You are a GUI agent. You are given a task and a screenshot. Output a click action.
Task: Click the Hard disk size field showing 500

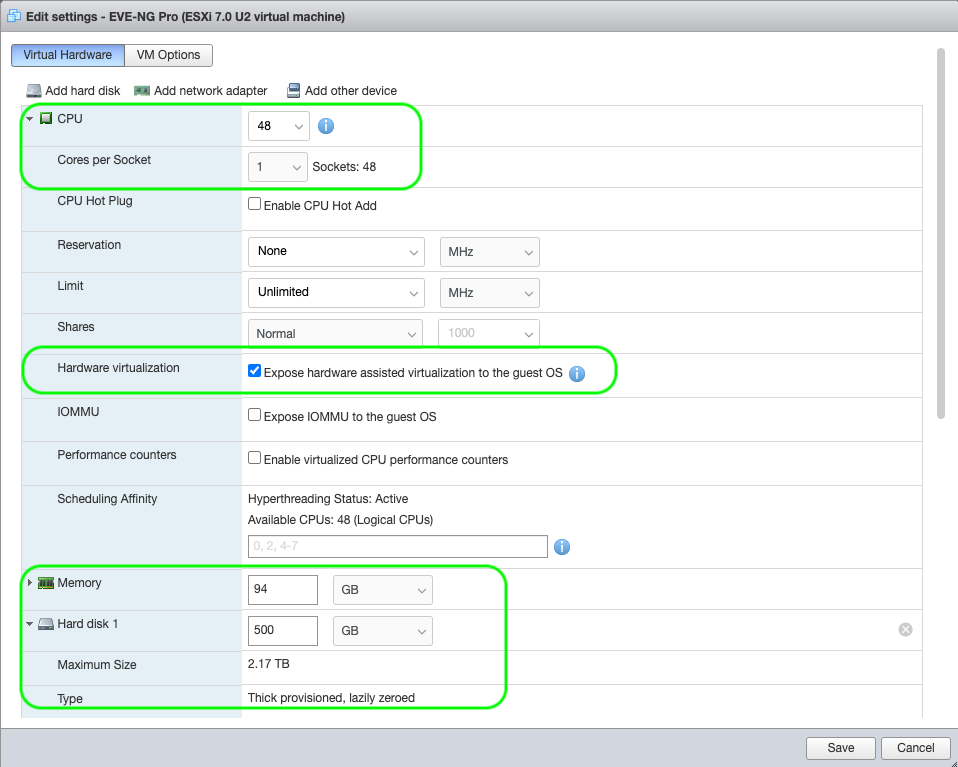tap(283, 631)
